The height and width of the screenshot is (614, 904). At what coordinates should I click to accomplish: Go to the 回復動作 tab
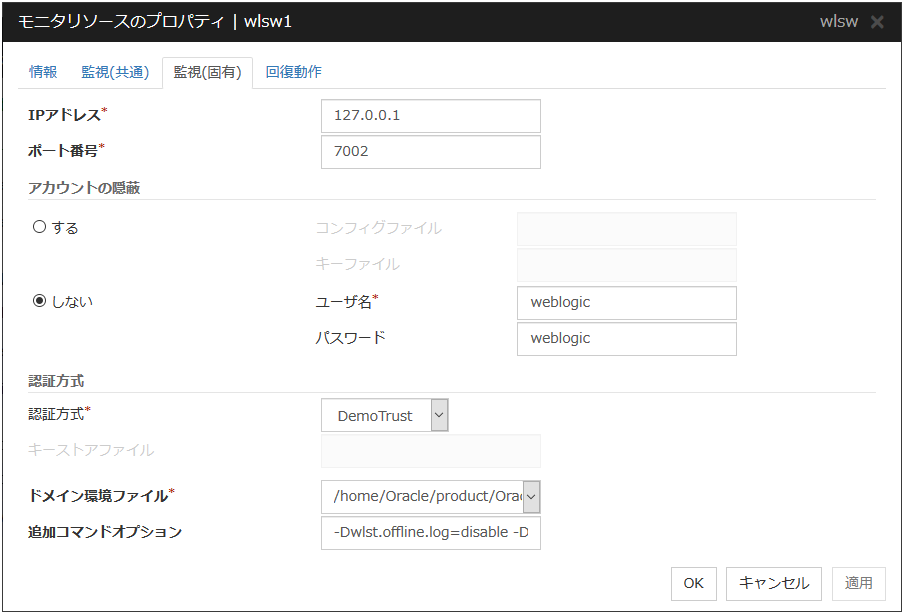click(293, 72)
